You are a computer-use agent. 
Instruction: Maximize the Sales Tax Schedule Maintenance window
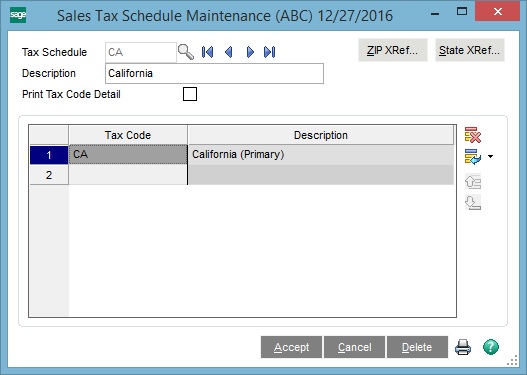462,12
